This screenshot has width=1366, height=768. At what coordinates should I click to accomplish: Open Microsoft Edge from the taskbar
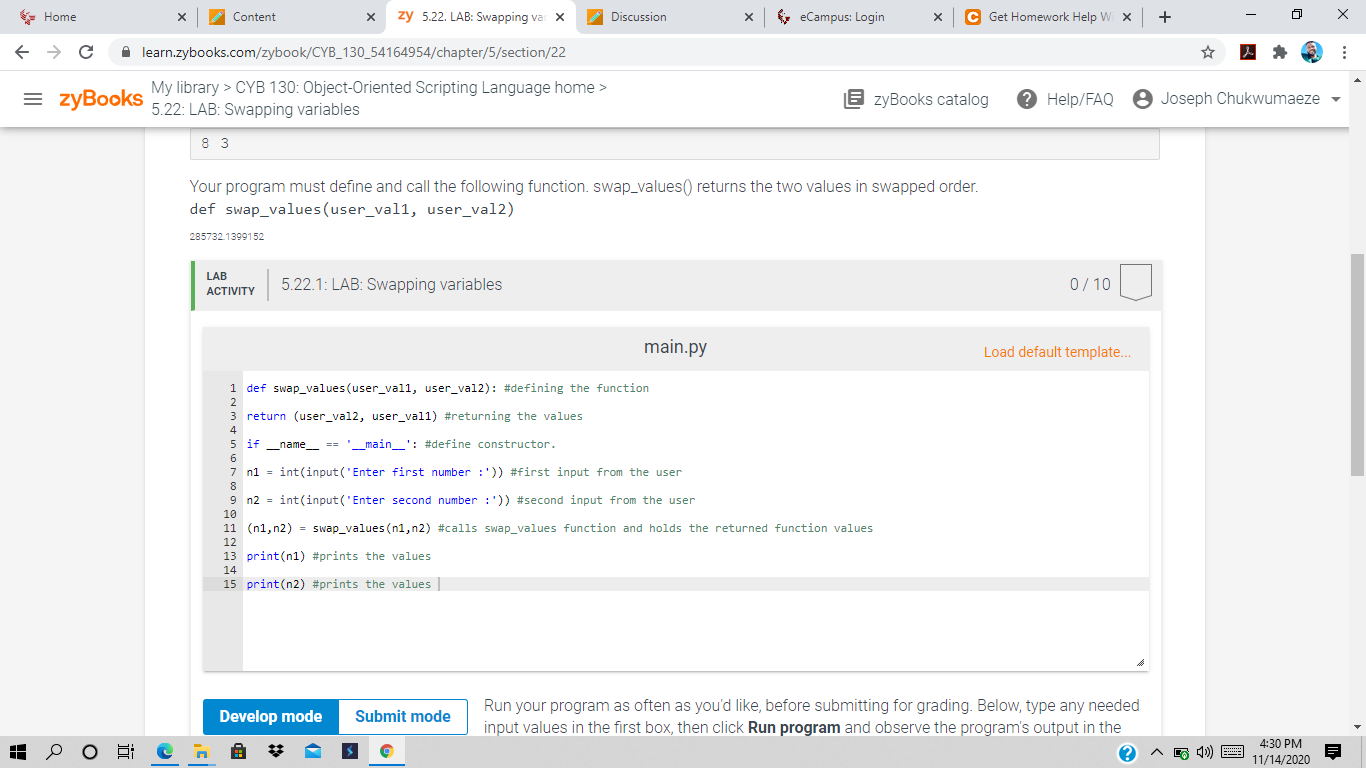(165, 750)
